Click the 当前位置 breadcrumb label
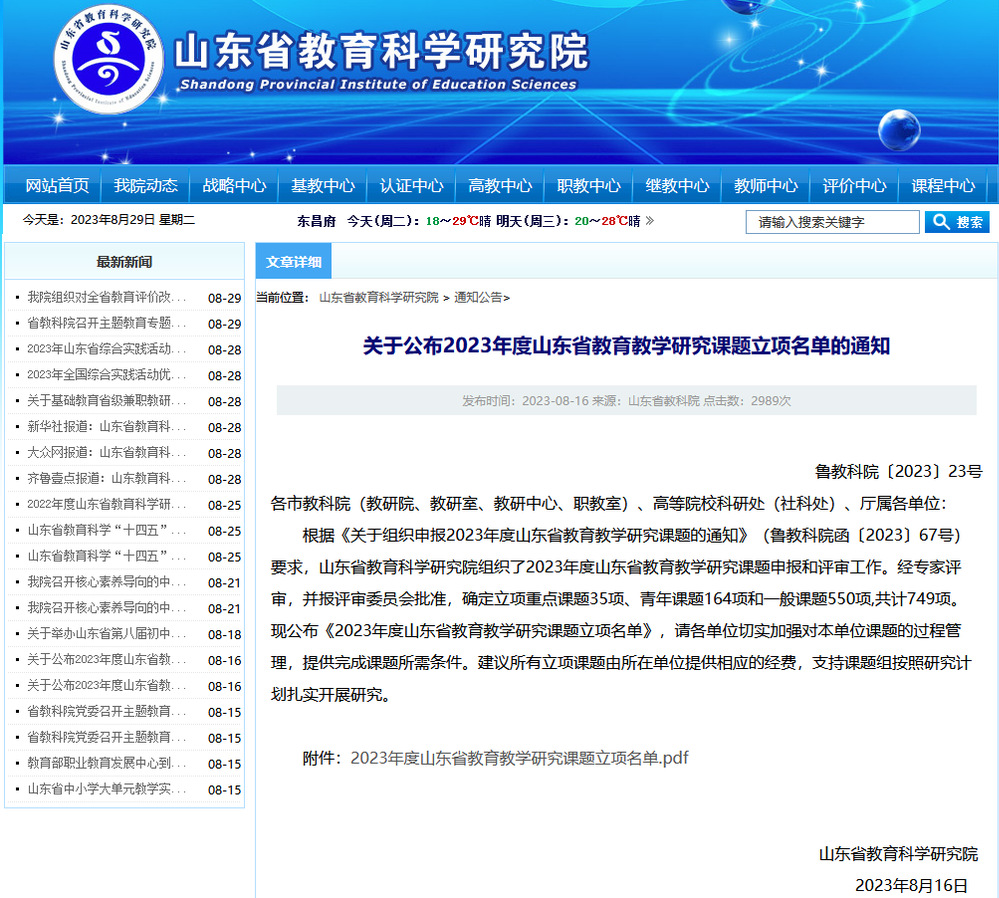 pos(283,298)
